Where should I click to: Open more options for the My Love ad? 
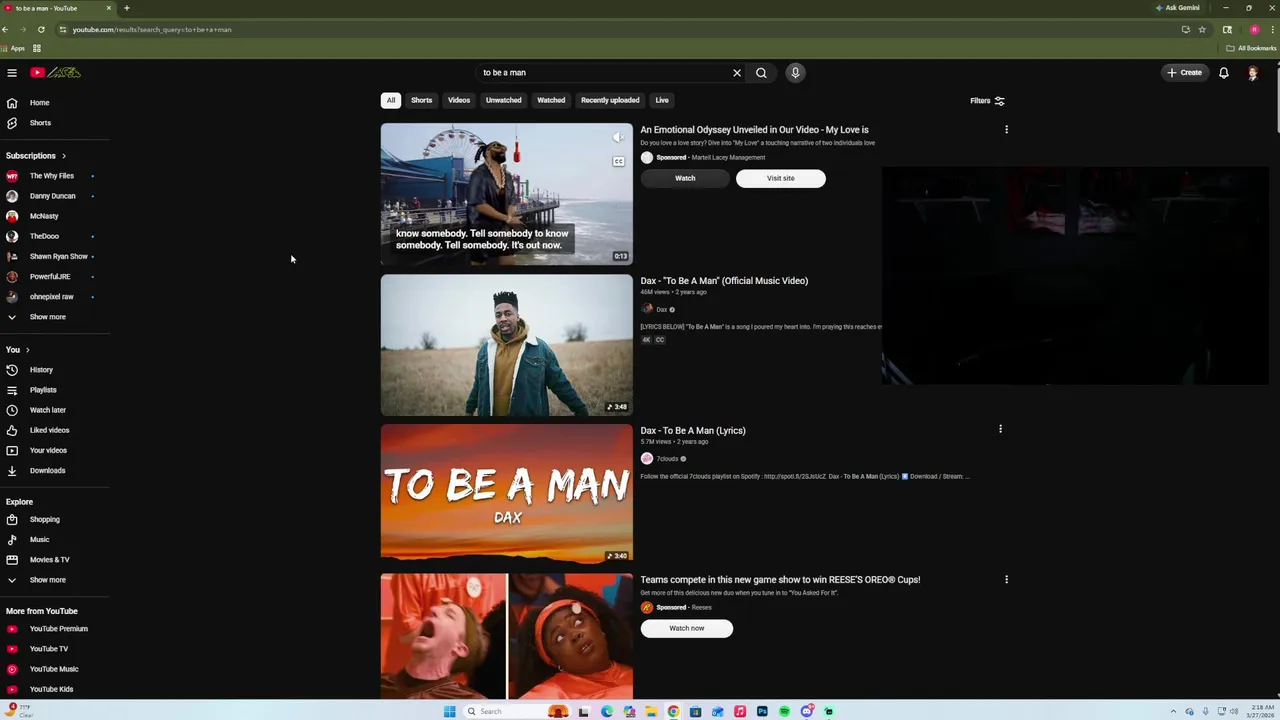[x=1006, y=130]
